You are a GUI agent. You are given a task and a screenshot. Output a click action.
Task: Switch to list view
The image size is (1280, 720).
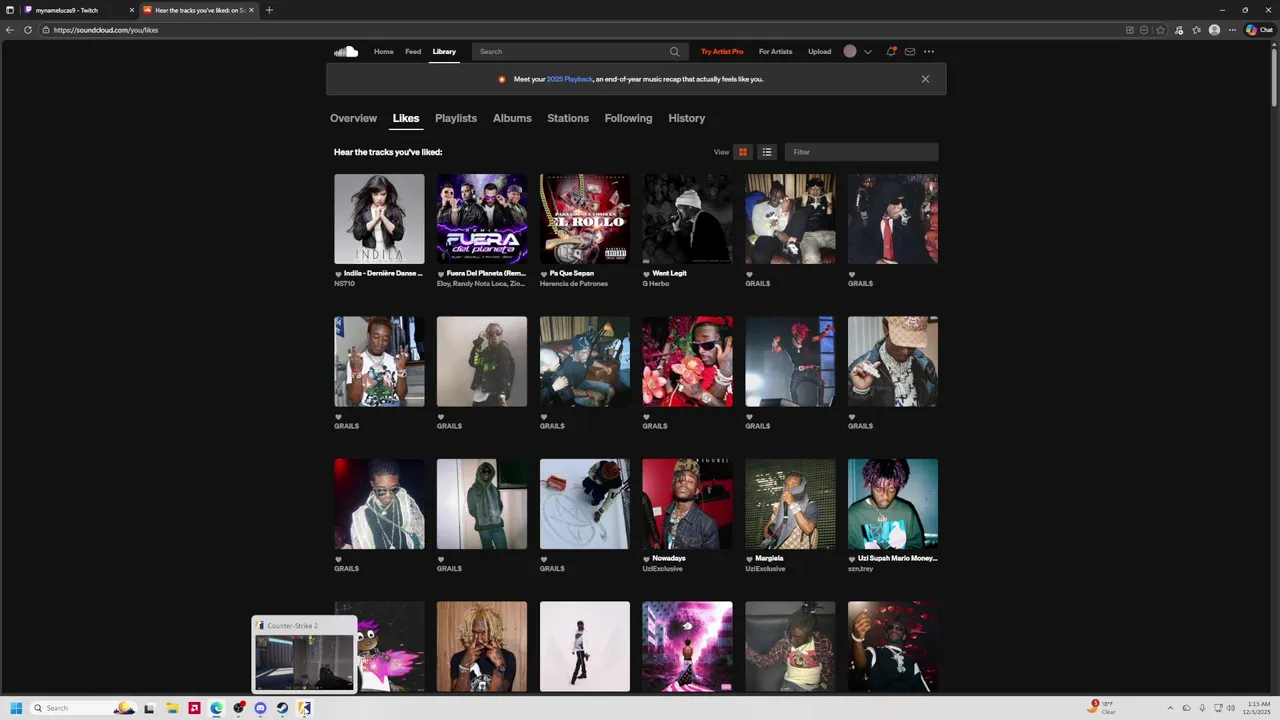tap(767, 152)
